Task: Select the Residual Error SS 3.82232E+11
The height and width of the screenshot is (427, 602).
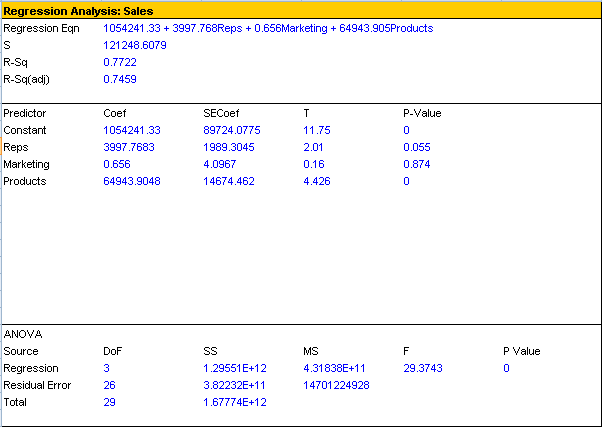Action: (235, 385)
